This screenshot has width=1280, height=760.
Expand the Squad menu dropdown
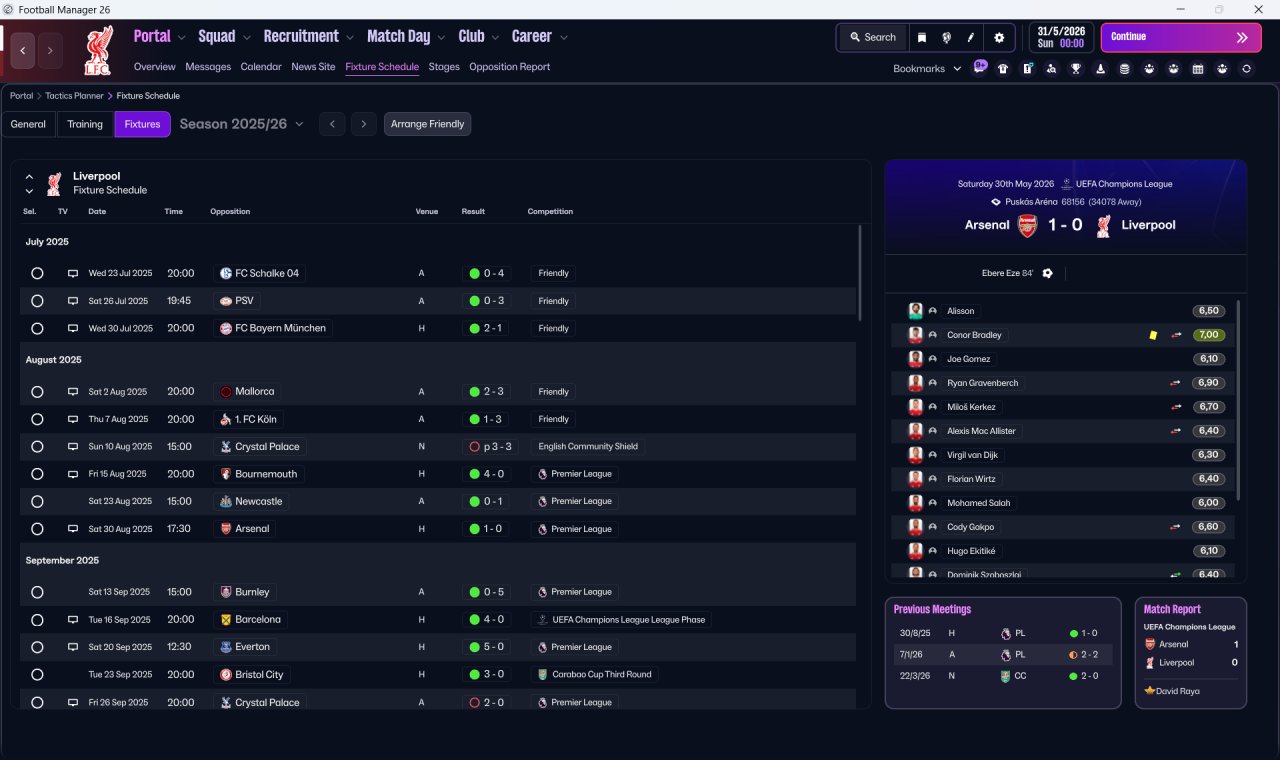pos(246,38)
